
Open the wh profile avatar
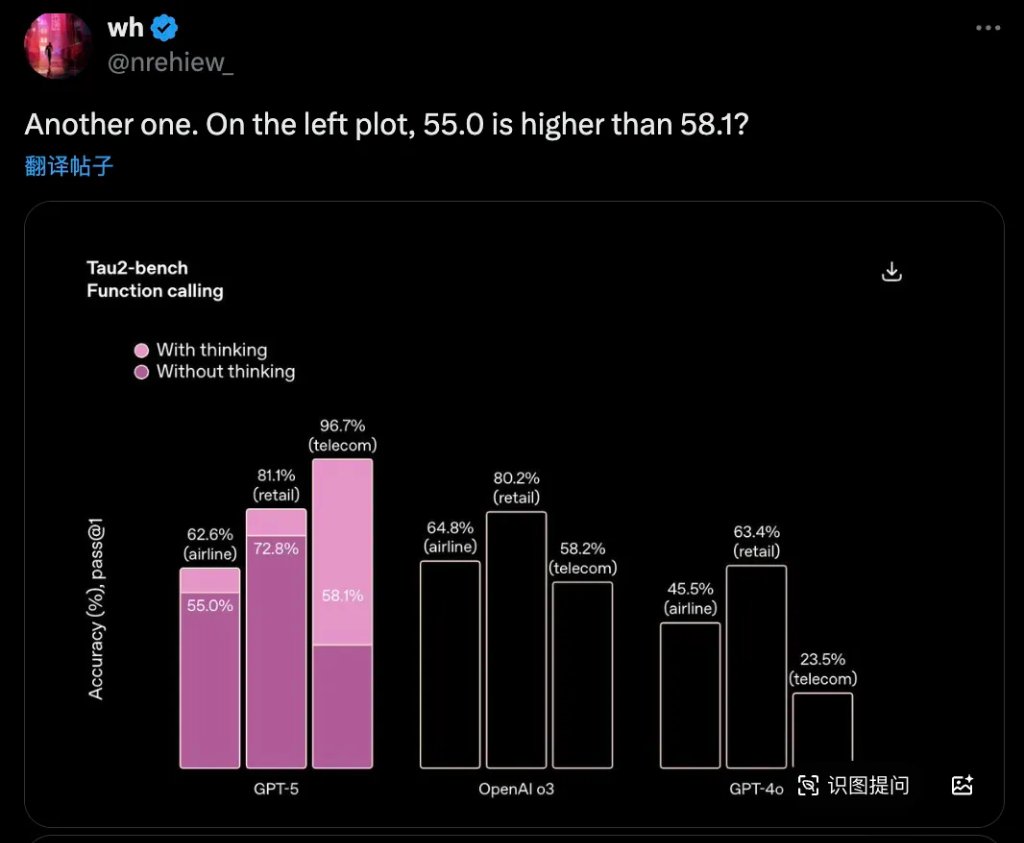57,46
